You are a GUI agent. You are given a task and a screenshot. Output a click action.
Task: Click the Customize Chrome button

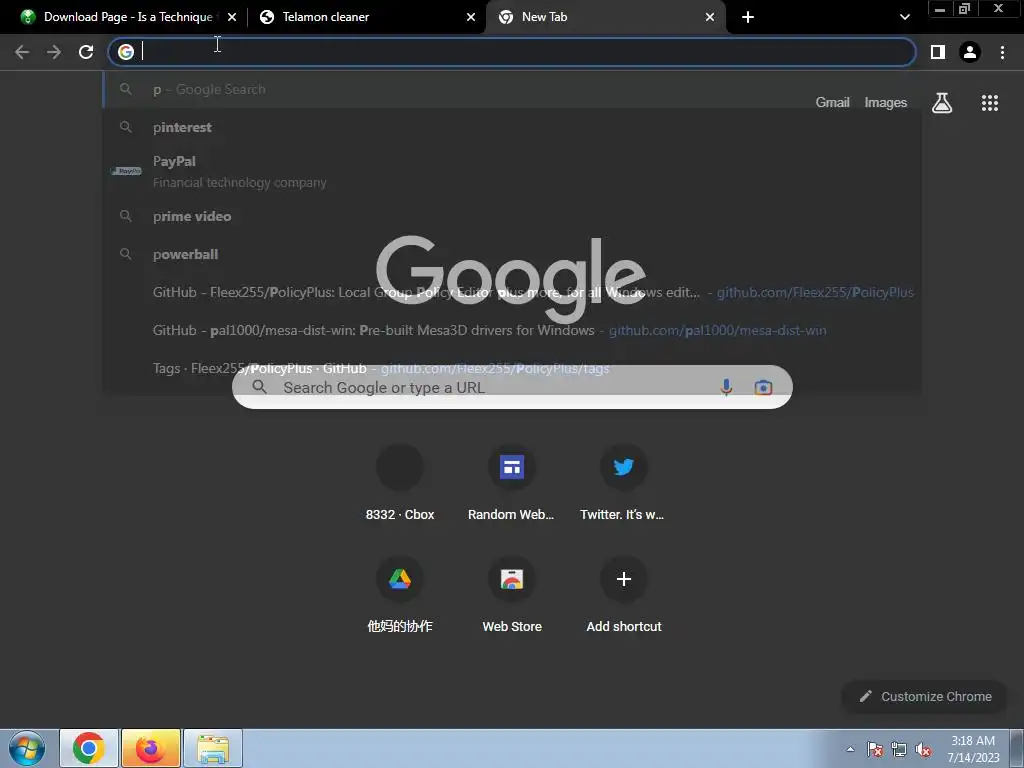point(925,697)
